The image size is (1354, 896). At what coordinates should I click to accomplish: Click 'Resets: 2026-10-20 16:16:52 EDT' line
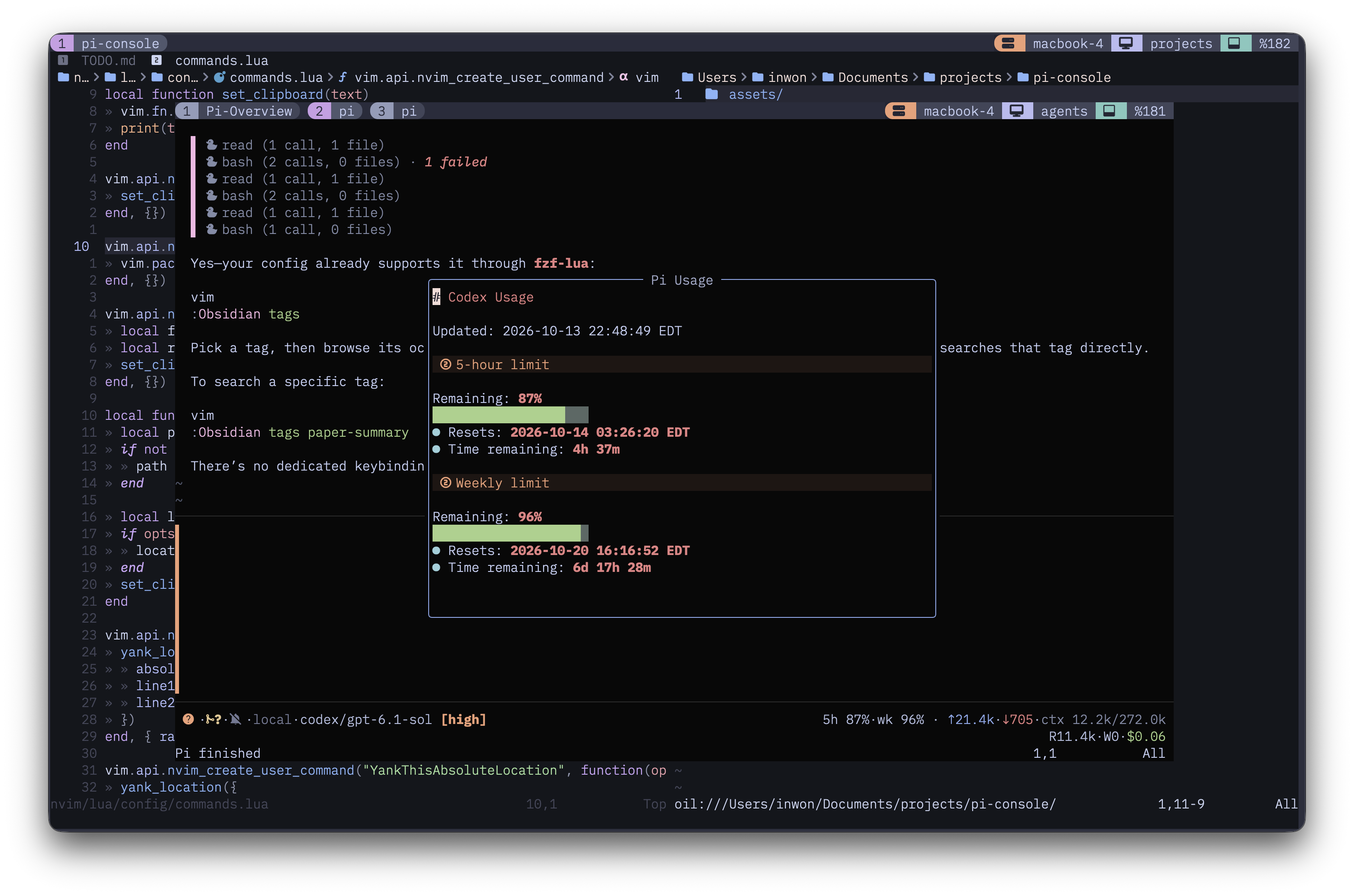coord(569,550)
